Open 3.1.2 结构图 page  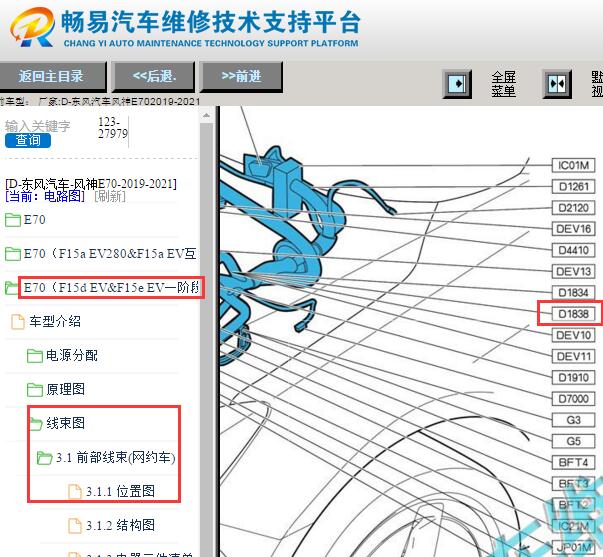pos(120,525)
